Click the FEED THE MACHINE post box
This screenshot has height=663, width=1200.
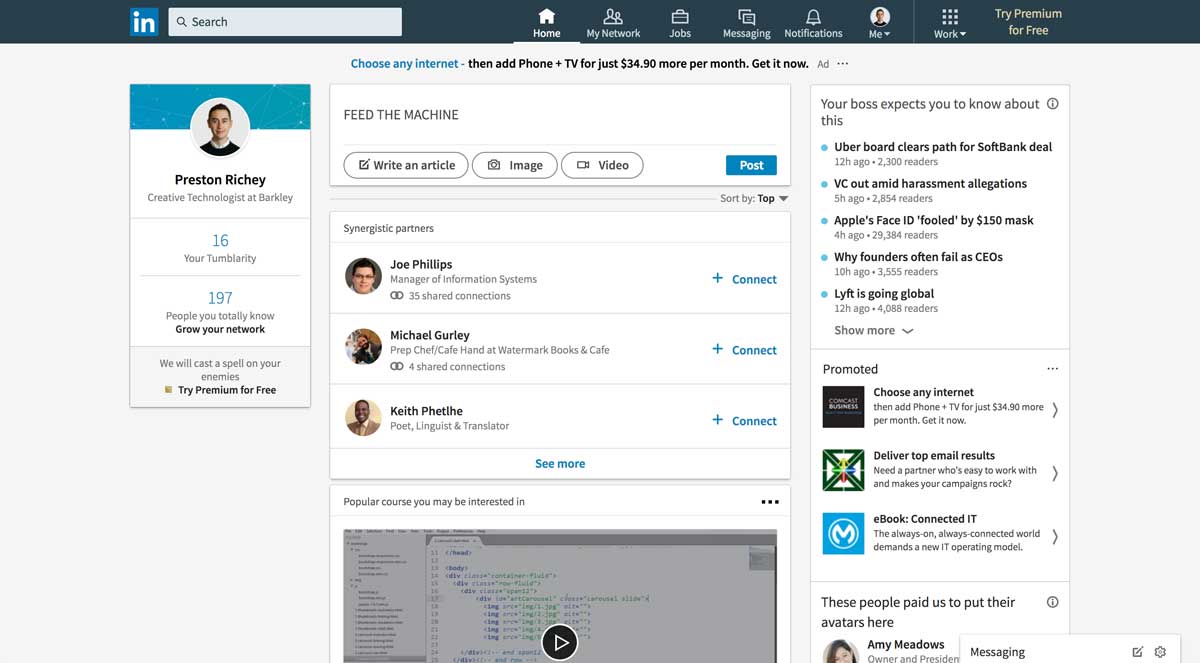560,115
